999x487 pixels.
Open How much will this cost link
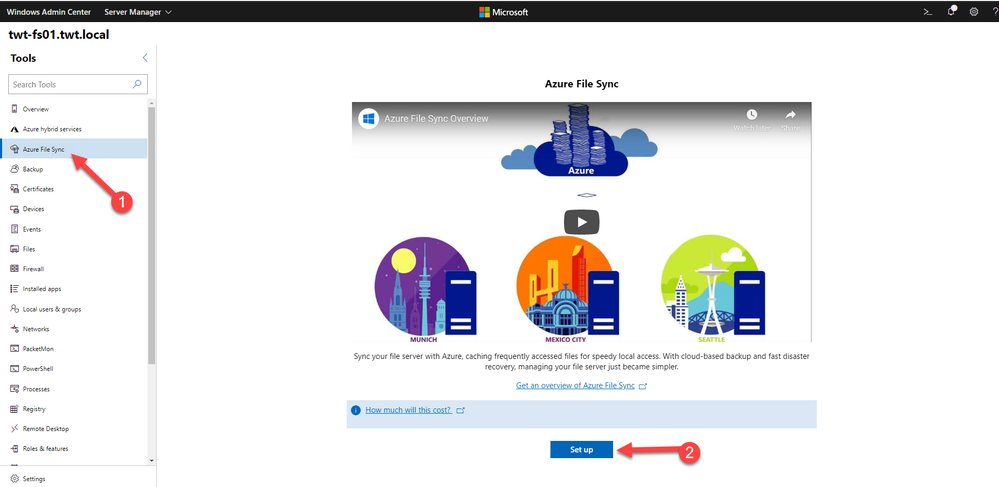click(x=408, y=410)
